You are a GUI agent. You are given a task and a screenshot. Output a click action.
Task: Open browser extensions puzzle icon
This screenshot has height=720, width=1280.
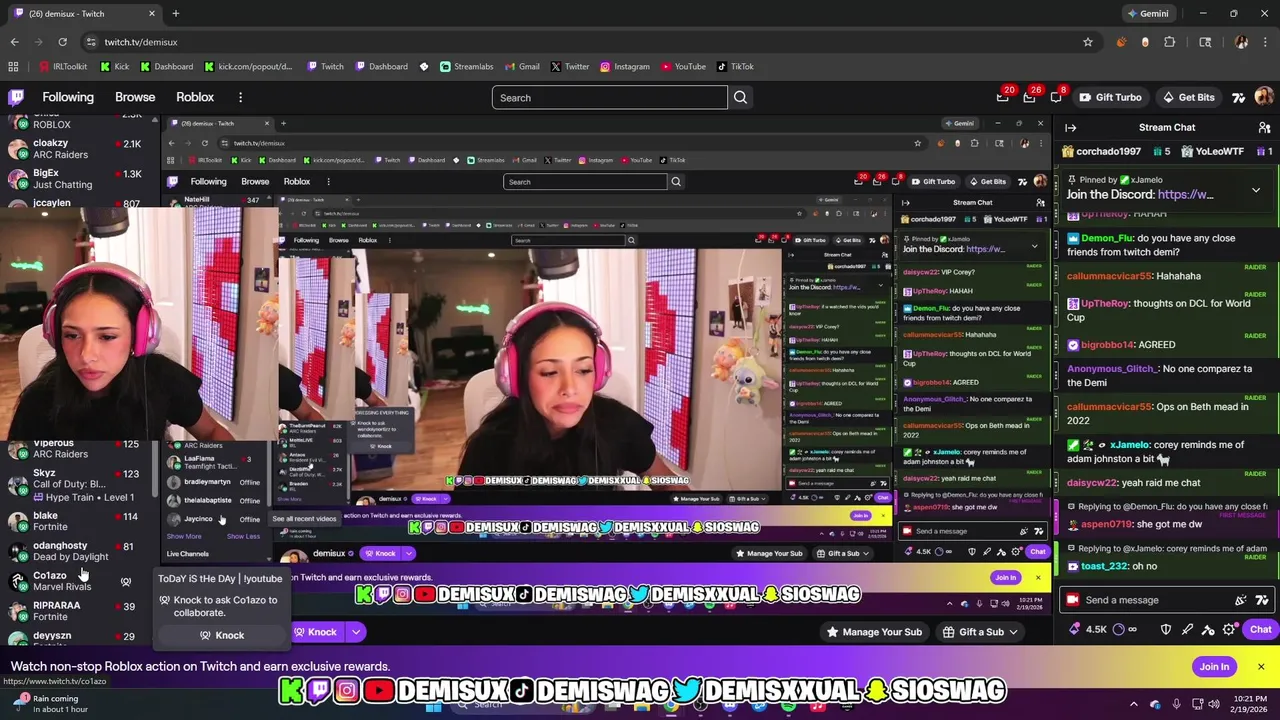(1170, 42)
